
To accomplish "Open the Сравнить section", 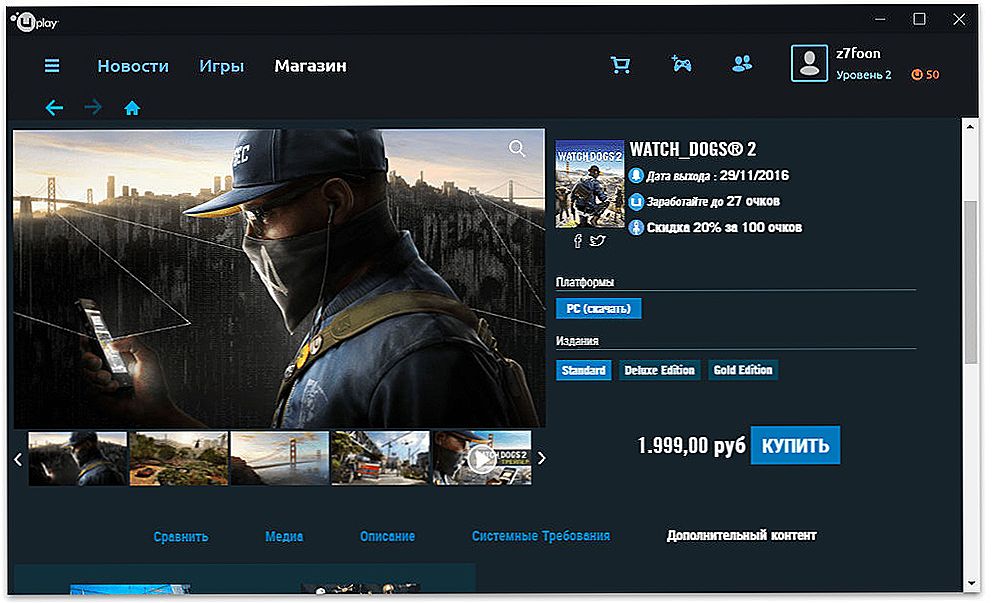I will [x=181, y=537].
